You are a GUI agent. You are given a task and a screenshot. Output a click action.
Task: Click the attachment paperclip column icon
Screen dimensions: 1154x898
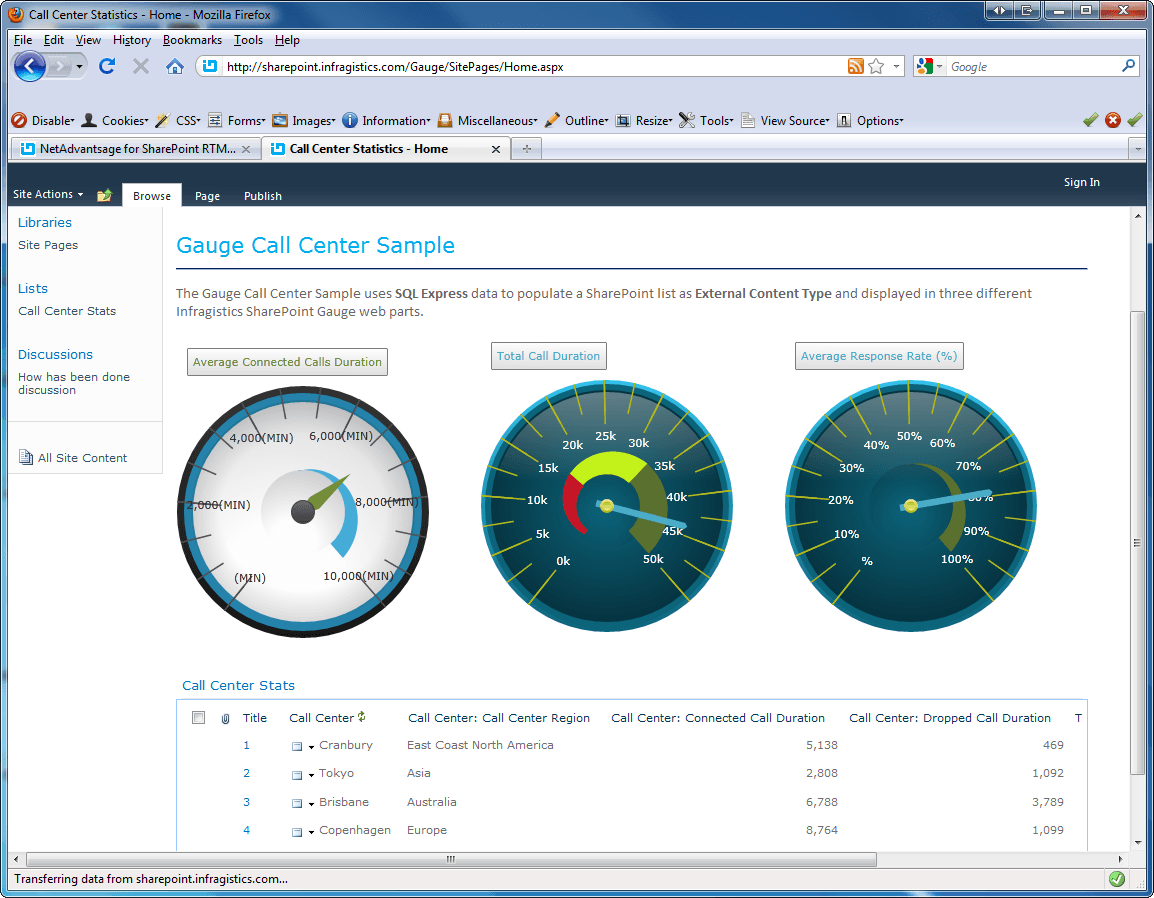(225, 718)
